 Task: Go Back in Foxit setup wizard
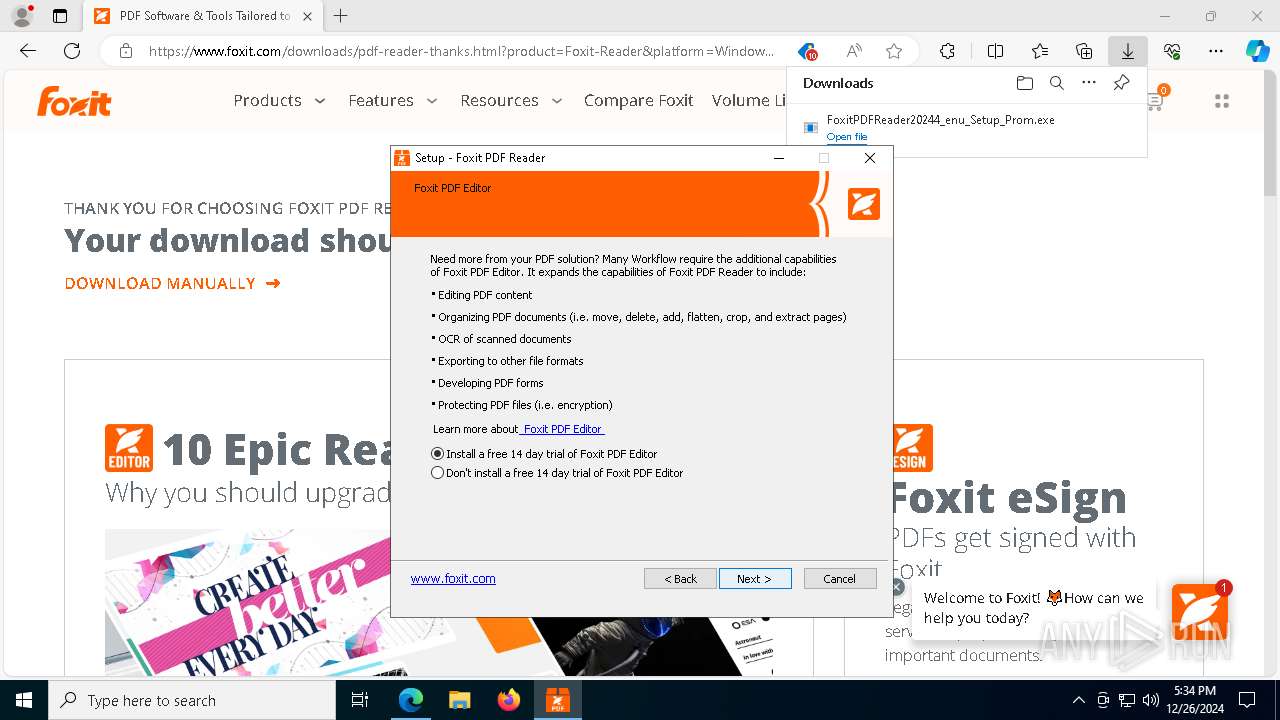pos(680,579)
